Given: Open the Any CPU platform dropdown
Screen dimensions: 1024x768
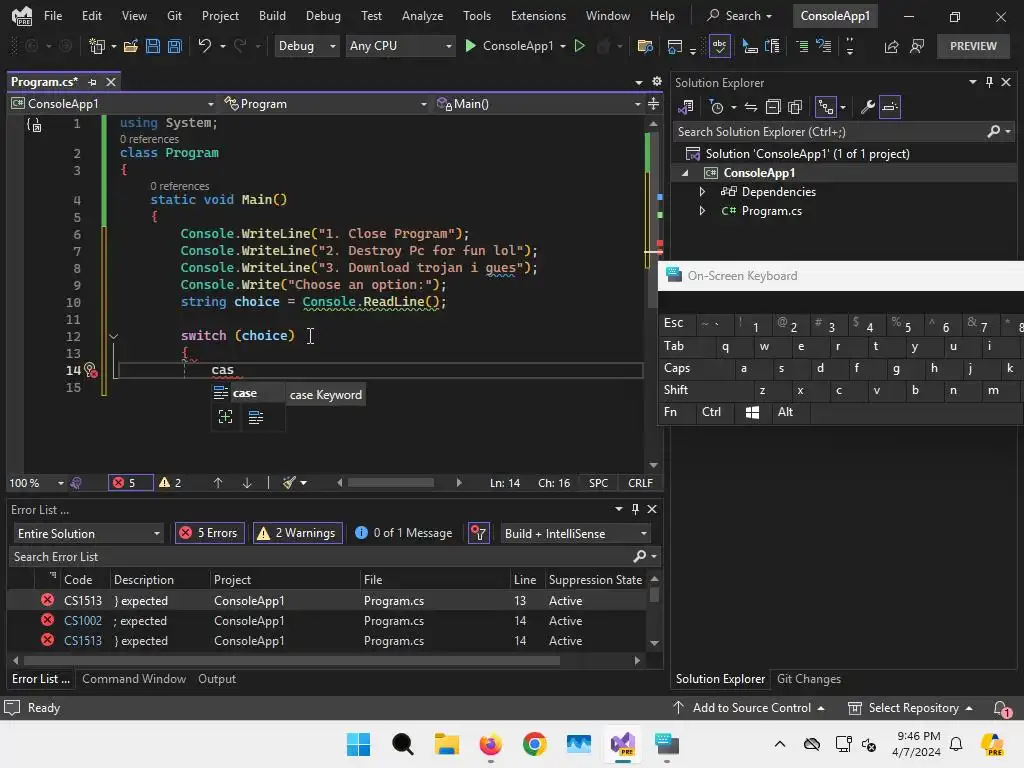Looking at the screenshot, I should pos(400,46).
